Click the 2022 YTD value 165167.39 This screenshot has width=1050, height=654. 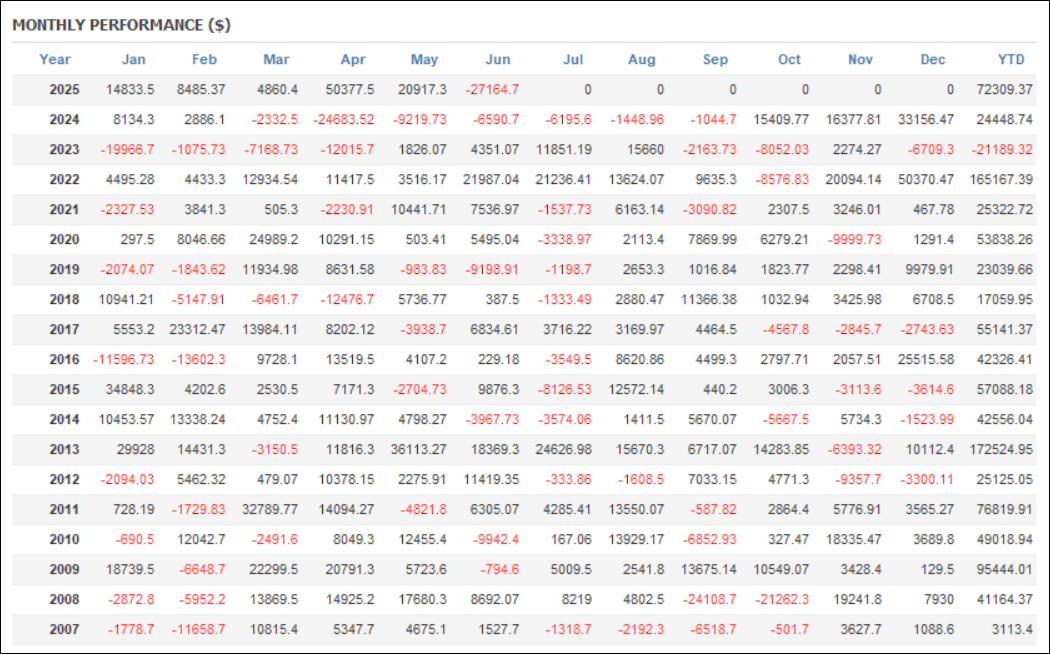click(1001, 179)
